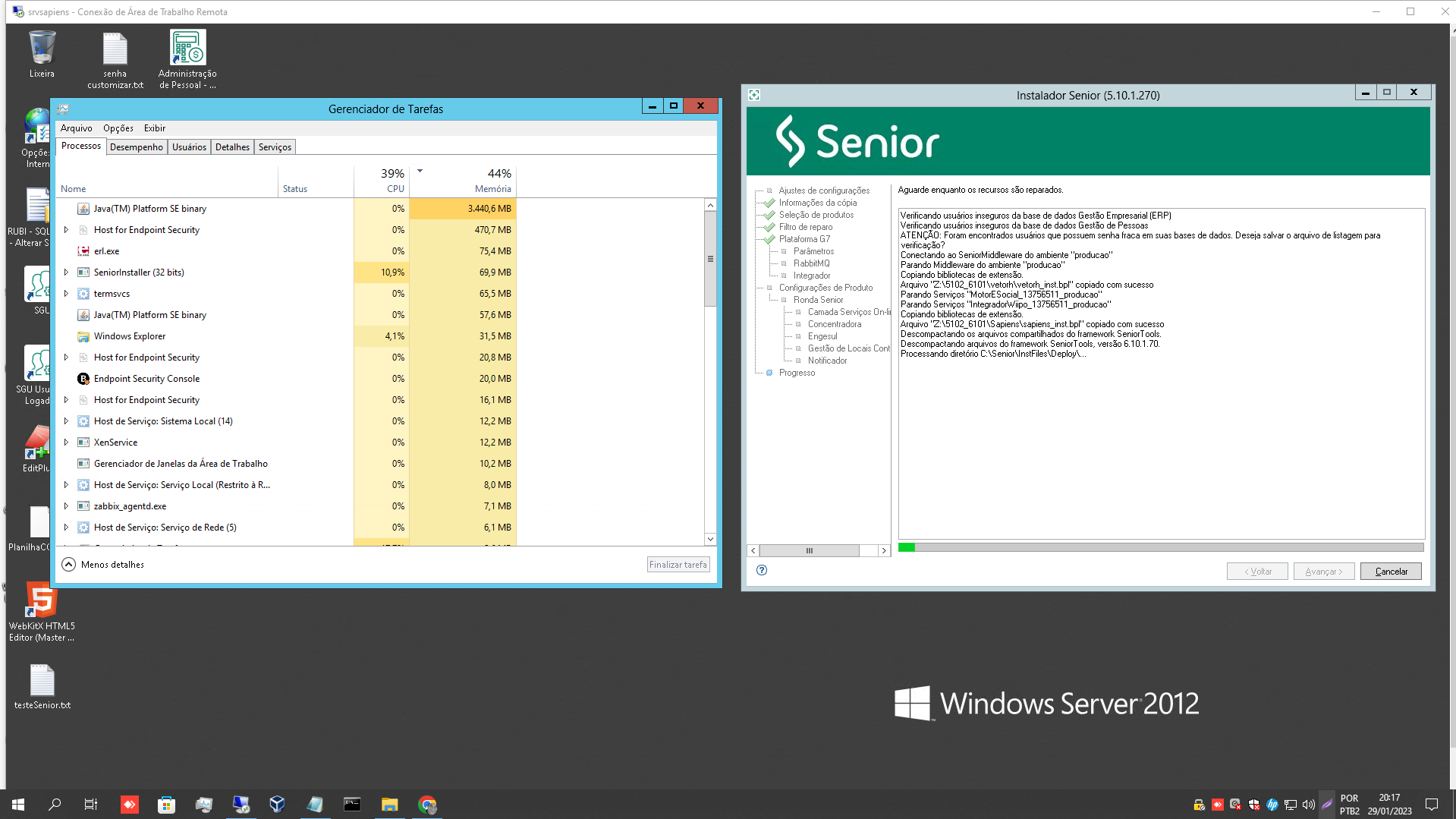Open WebKitX HTML5 Editor desktop shortcut

[42, 612]
